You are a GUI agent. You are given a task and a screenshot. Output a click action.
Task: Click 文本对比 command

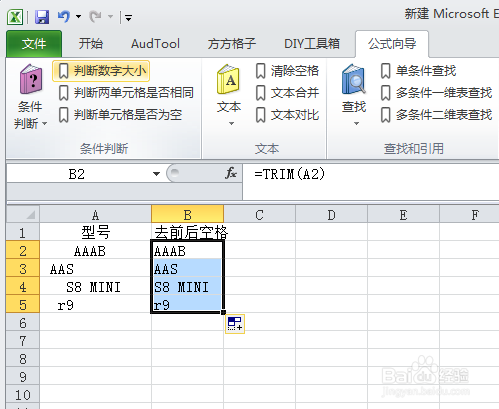point(287,115)
